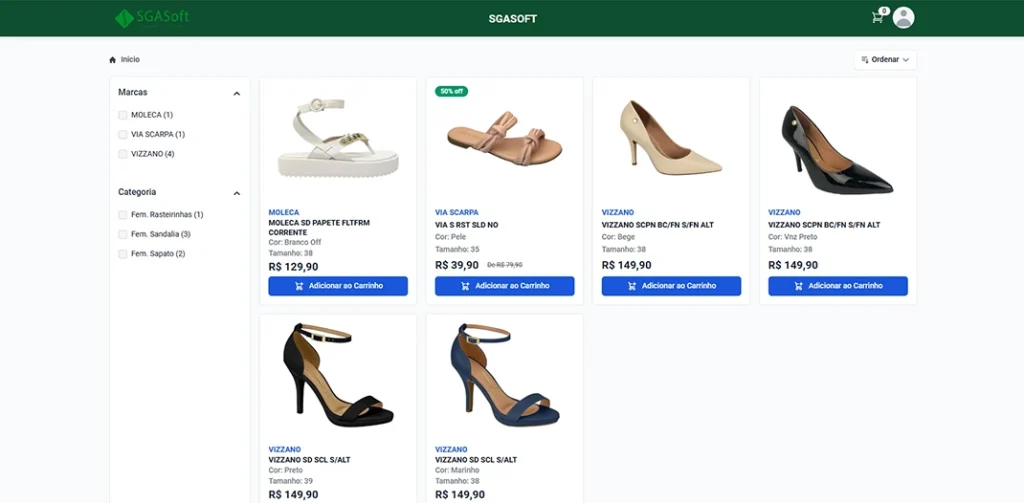Click the Cor: Branco Off text
Screen dimensions: 1024x503
pos(295,242)
